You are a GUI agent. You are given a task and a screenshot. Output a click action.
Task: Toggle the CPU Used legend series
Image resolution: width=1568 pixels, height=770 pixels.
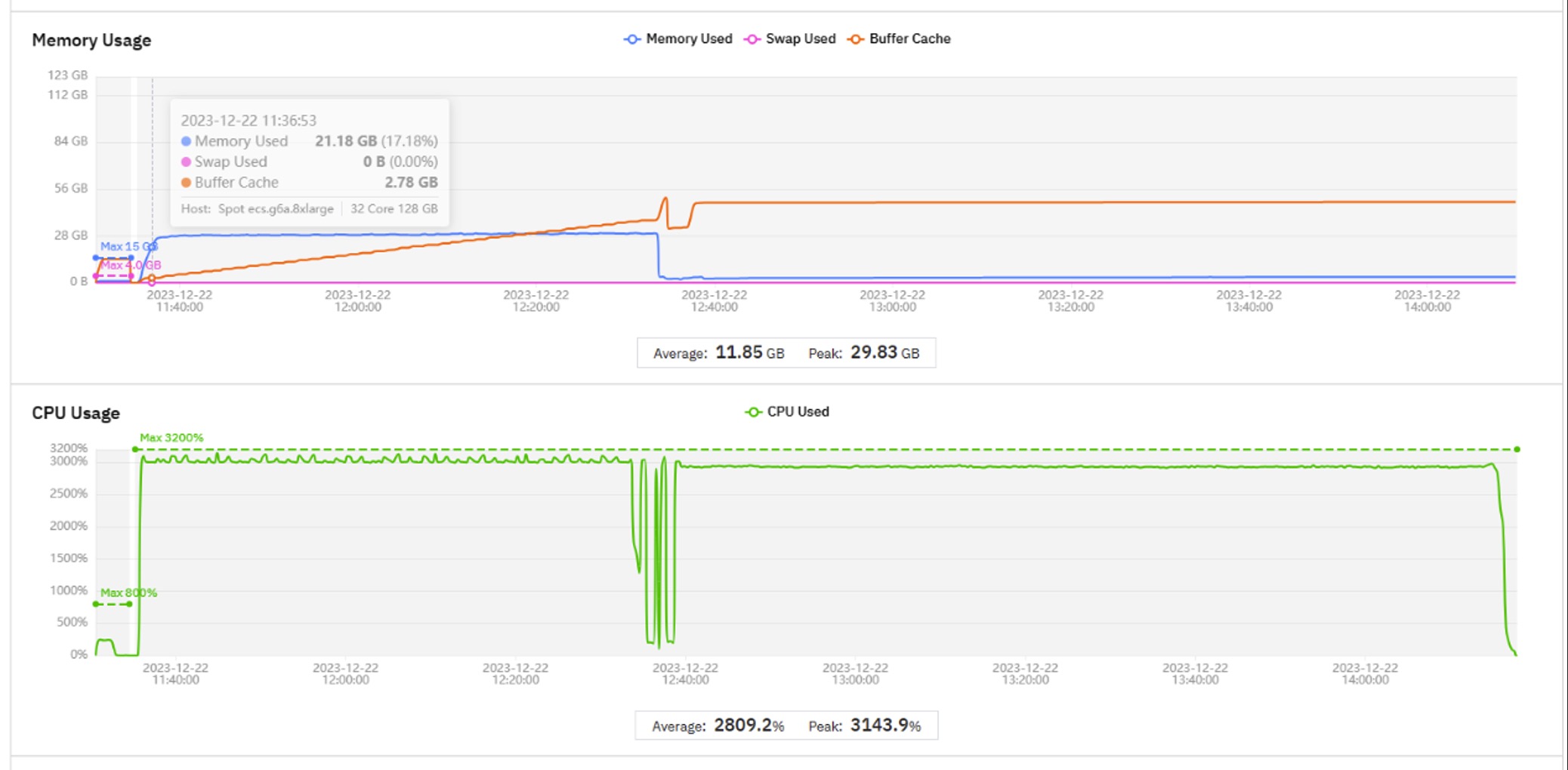tap(787, 411)
